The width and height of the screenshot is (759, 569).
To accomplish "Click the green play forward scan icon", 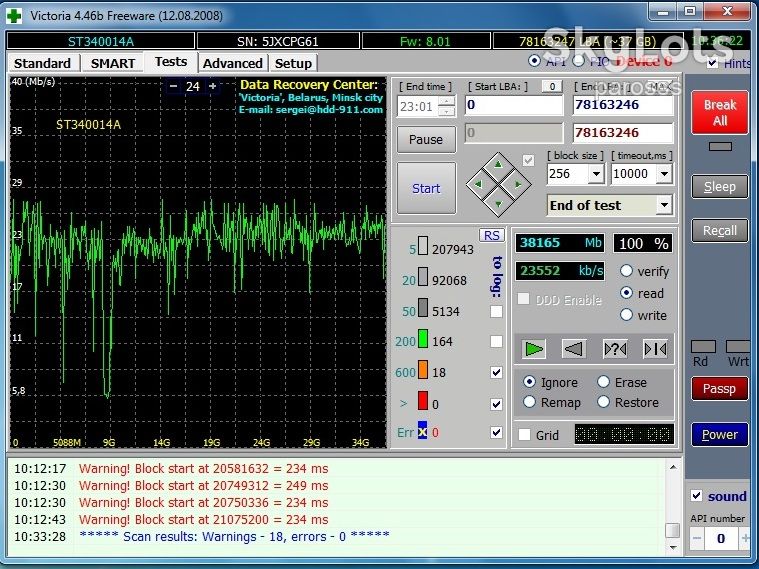I will (533, 349).
